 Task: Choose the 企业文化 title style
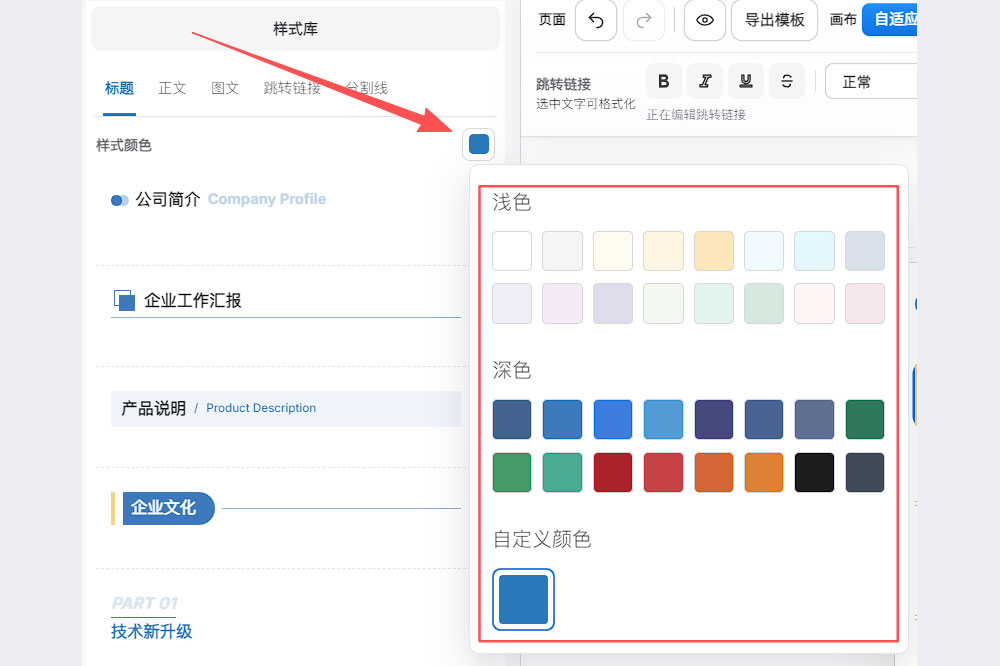[x=286, y=508]
